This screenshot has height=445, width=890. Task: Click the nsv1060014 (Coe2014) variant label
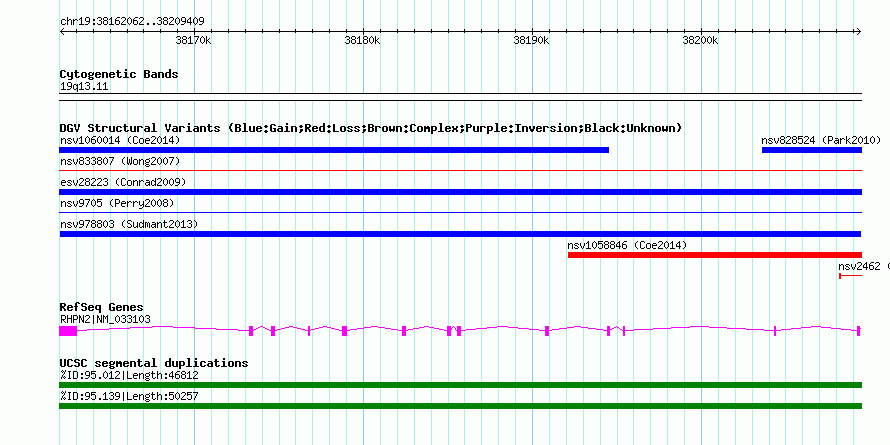coord(120,140)
